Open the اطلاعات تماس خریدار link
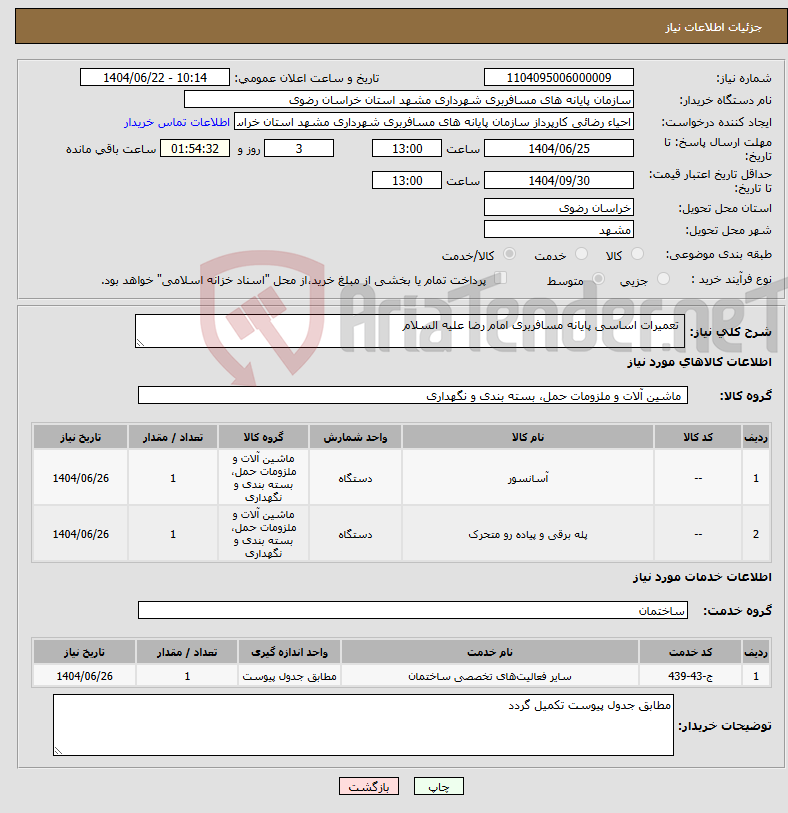Viewport: 788px width, 813px height. [177, 122]
